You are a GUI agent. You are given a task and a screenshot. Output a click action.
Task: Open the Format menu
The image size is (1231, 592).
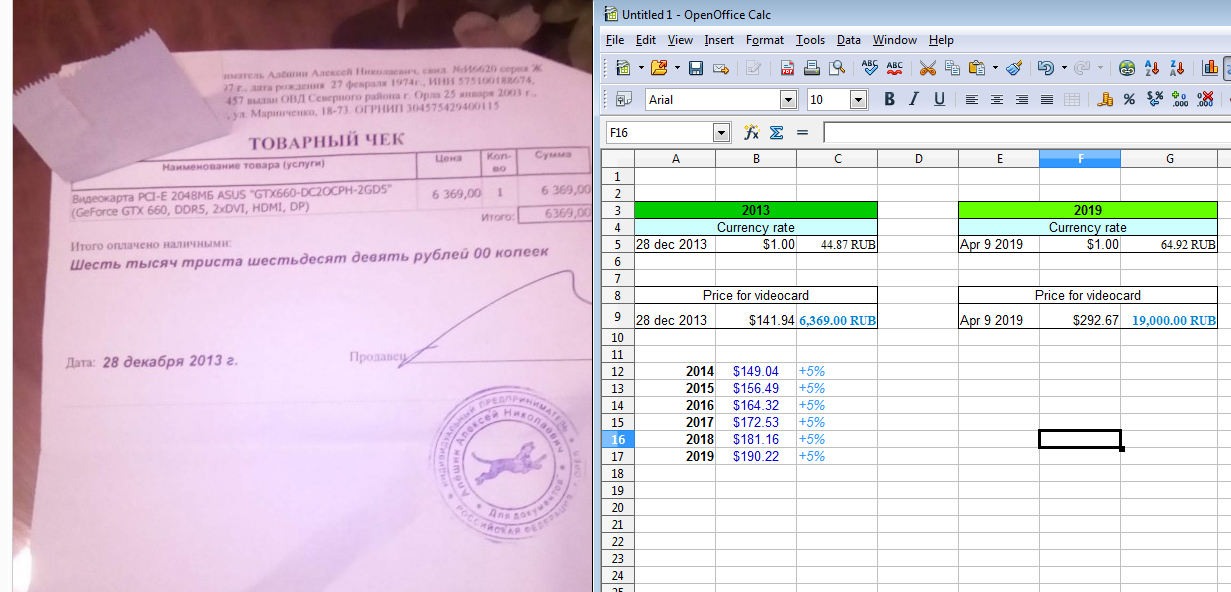tap(765, 40)
